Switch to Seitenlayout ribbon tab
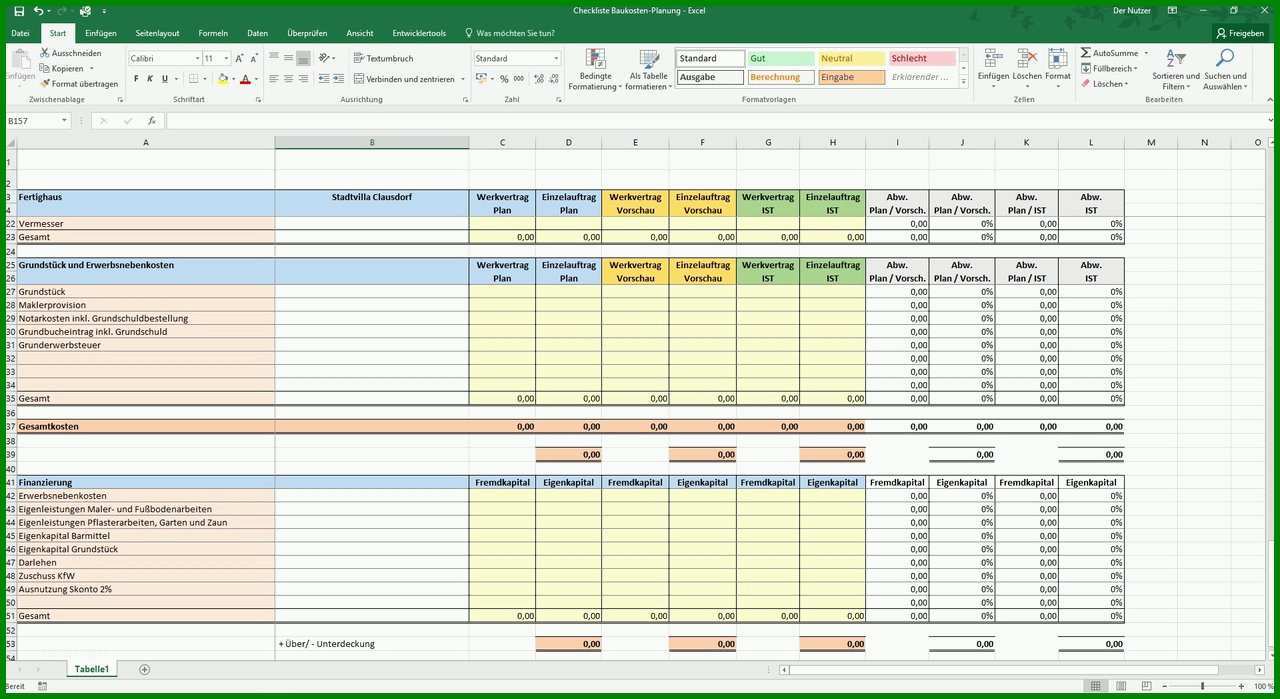This screenshot has height=699, width=1280. click(x=157, y=33)
